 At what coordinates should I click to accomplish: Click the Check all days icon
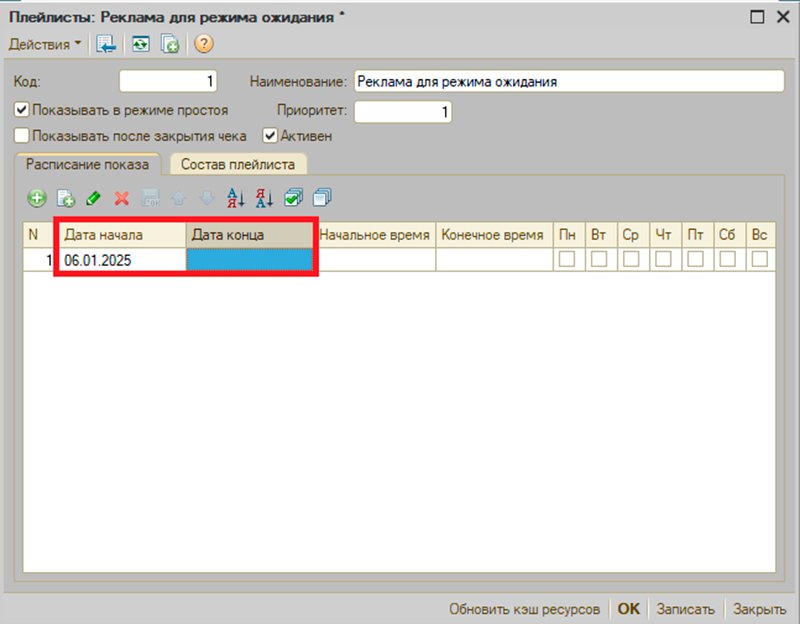pos(293,197)
